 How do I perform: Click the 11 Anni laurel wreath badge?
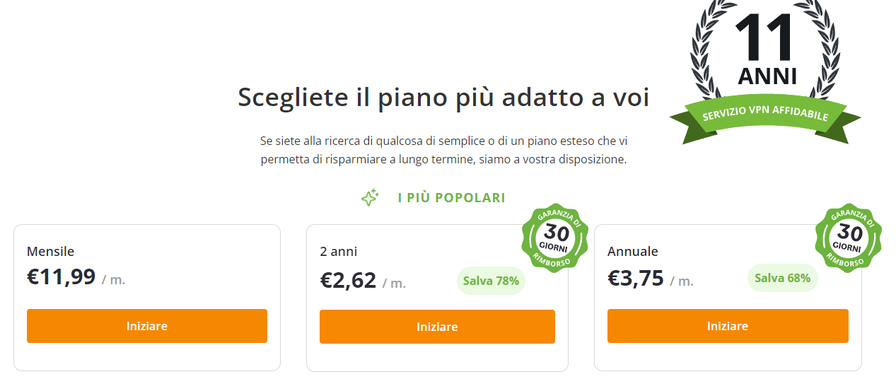click(765, 69)
